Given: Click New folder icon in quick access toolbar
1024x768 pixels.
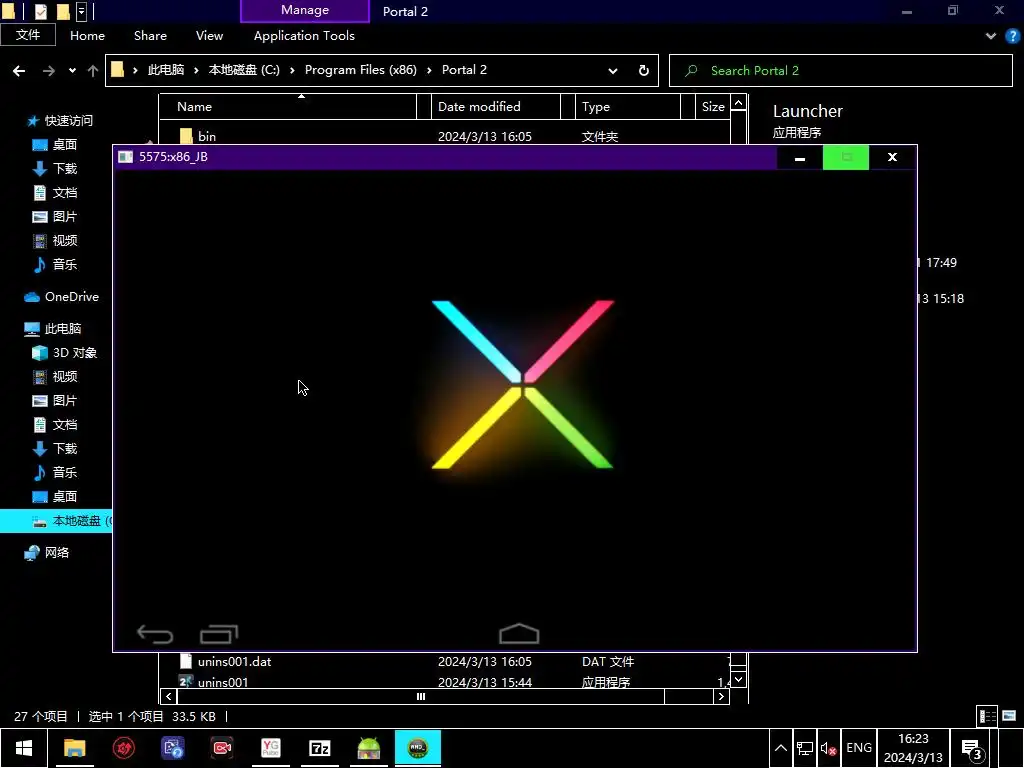Looking at the screenshot, I should 63,11.
